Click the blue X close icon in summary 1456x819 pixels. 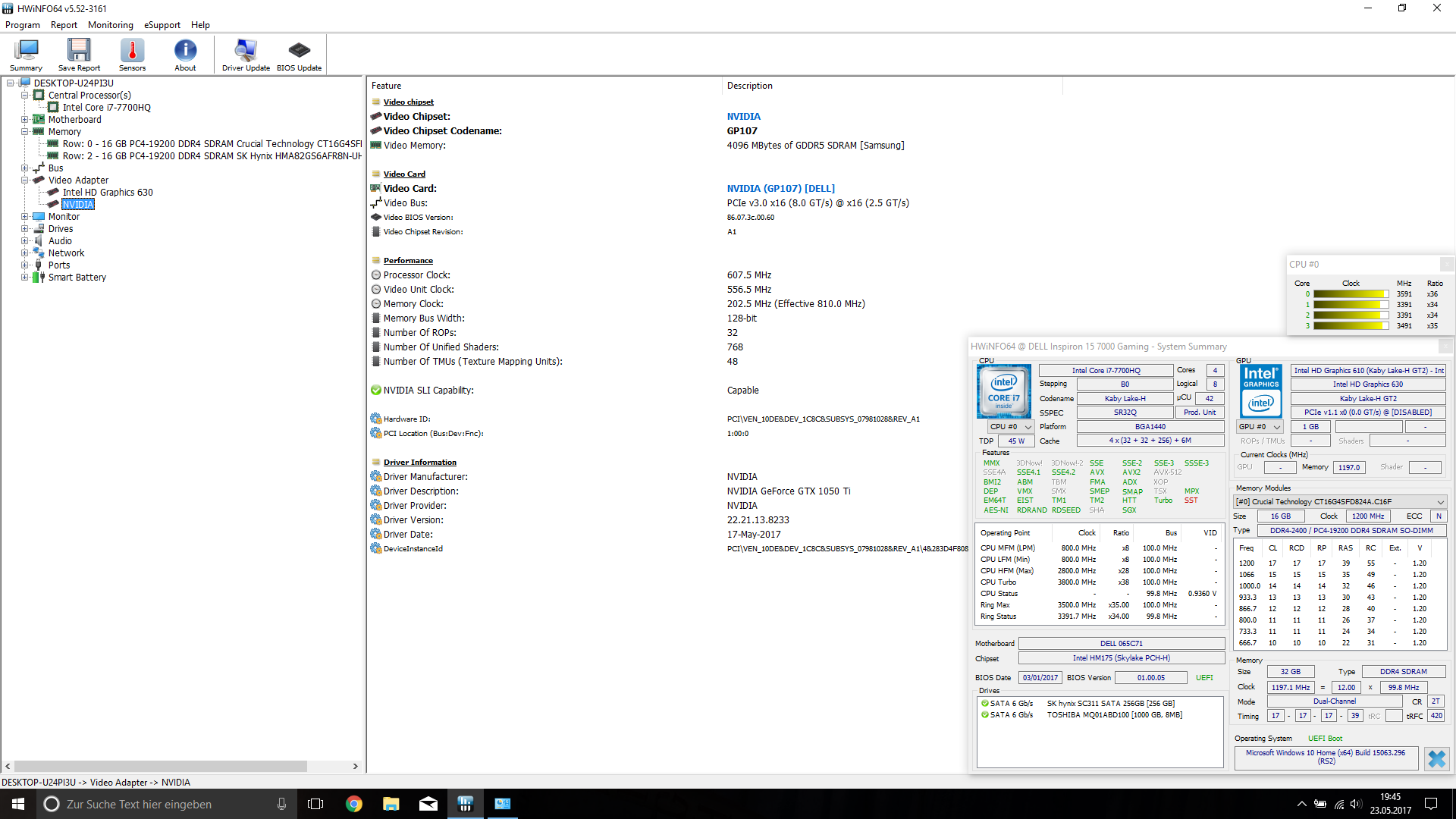1436,758
